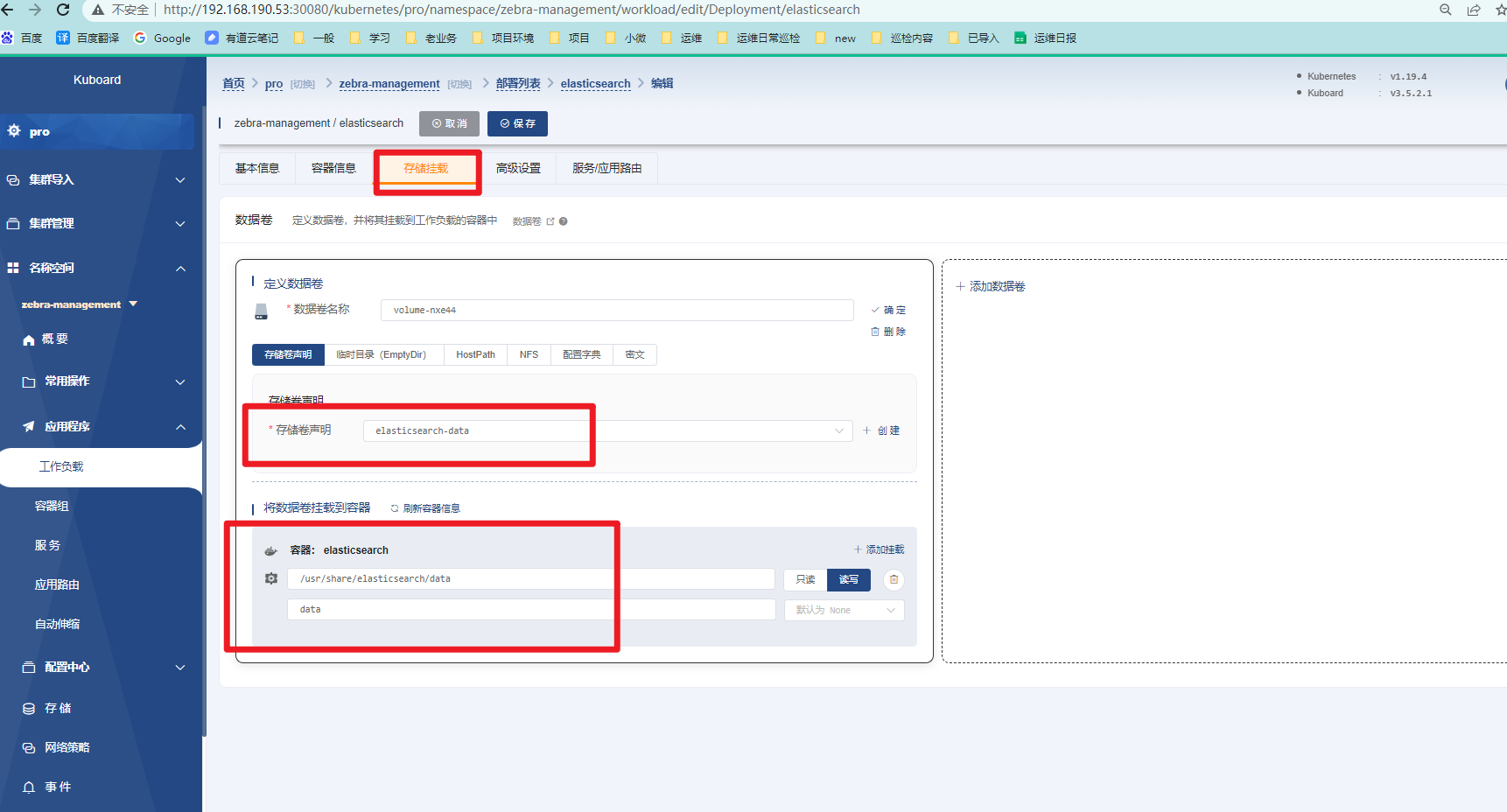The width and height of the screenshot is (1507, 812).
Task: Click the share page icon in address bar
Action: pos(1474,10)
